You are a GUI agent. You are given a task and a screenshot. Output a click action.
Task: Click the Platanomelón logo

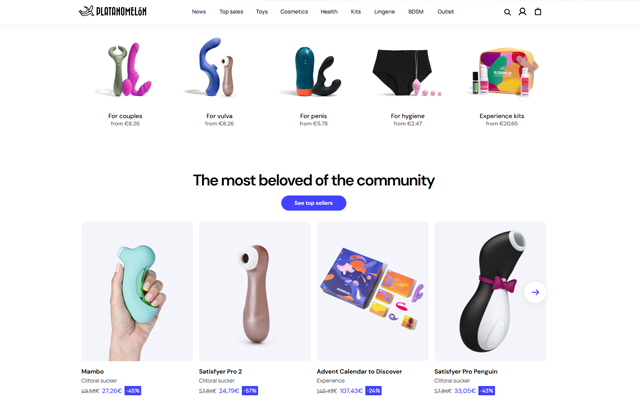click(x=113, y=11)
